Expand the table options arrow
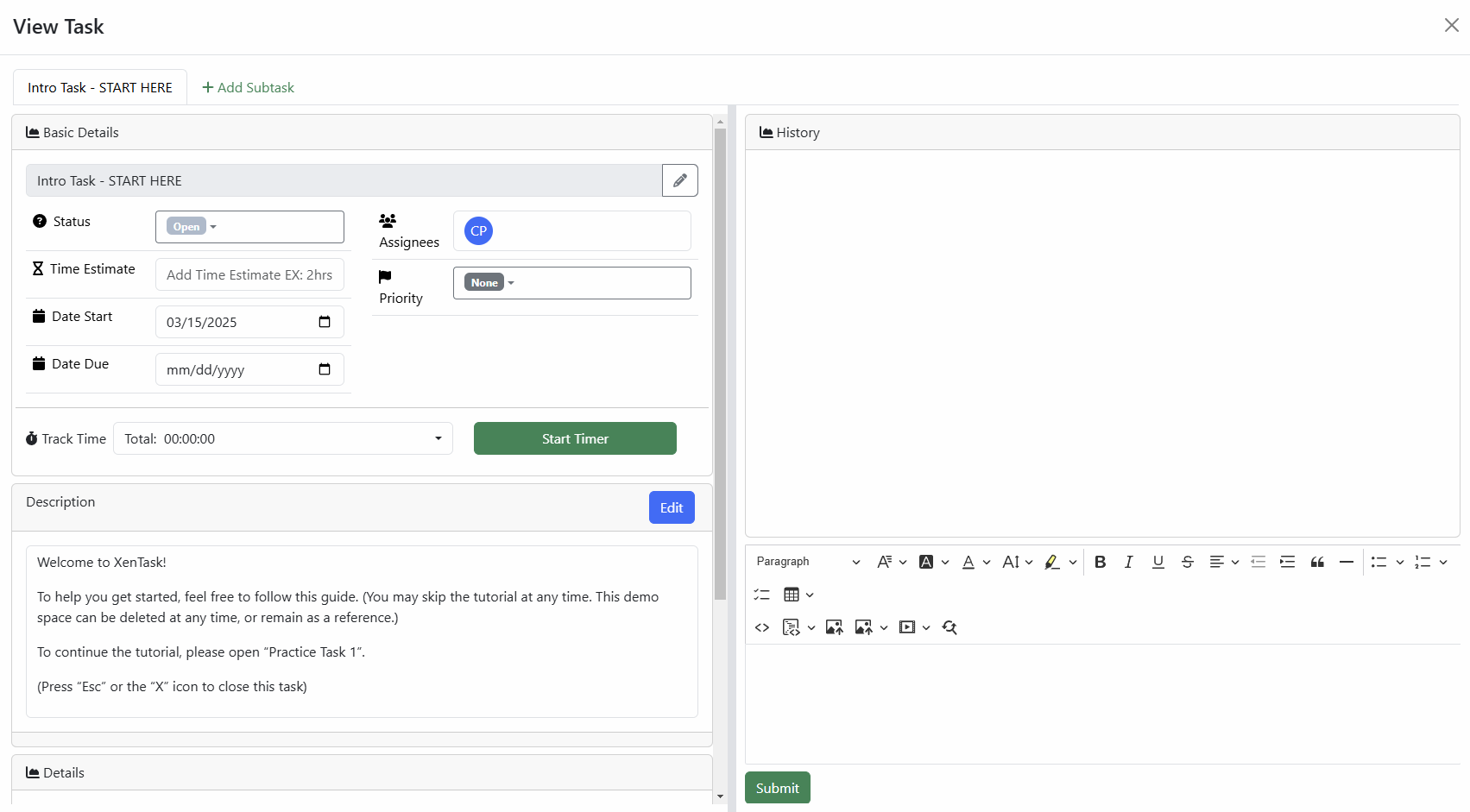The height and width of the screenshot is (812, 1470). (x=810, y=595)
